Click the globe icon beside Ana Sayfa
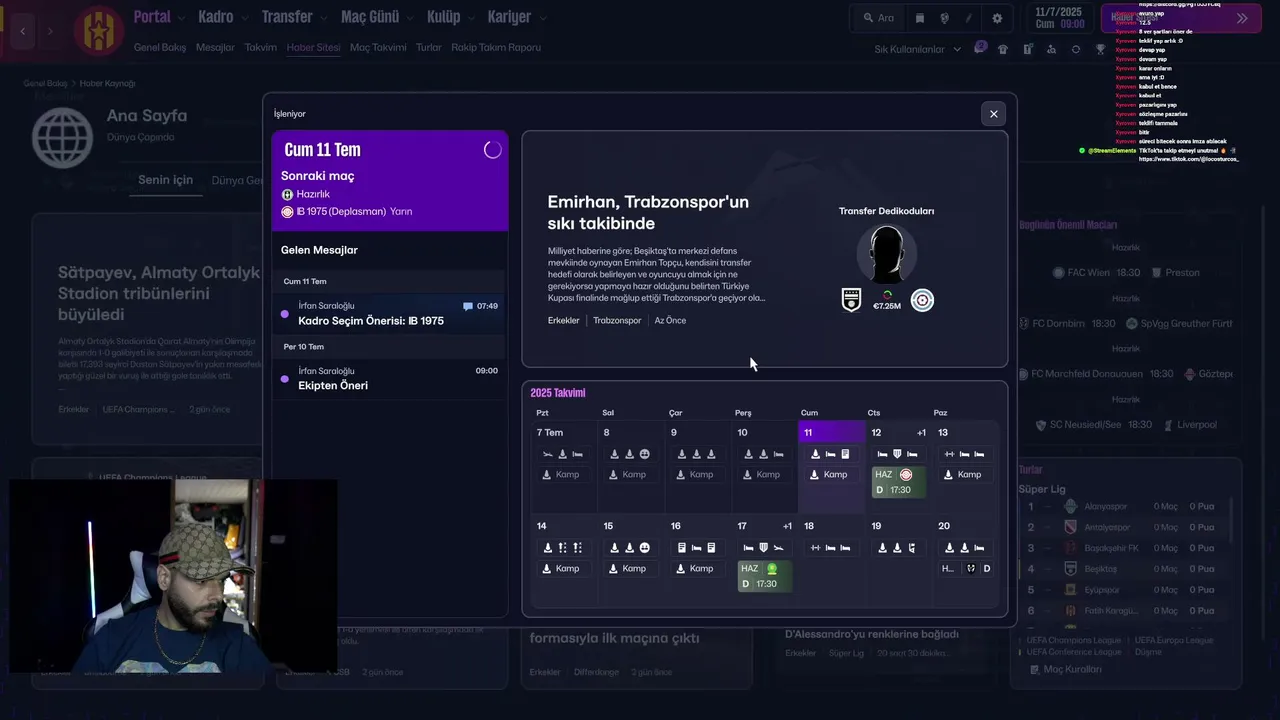Image resolution: width=1280 pixels, height=720 pixels. point(62,137)
